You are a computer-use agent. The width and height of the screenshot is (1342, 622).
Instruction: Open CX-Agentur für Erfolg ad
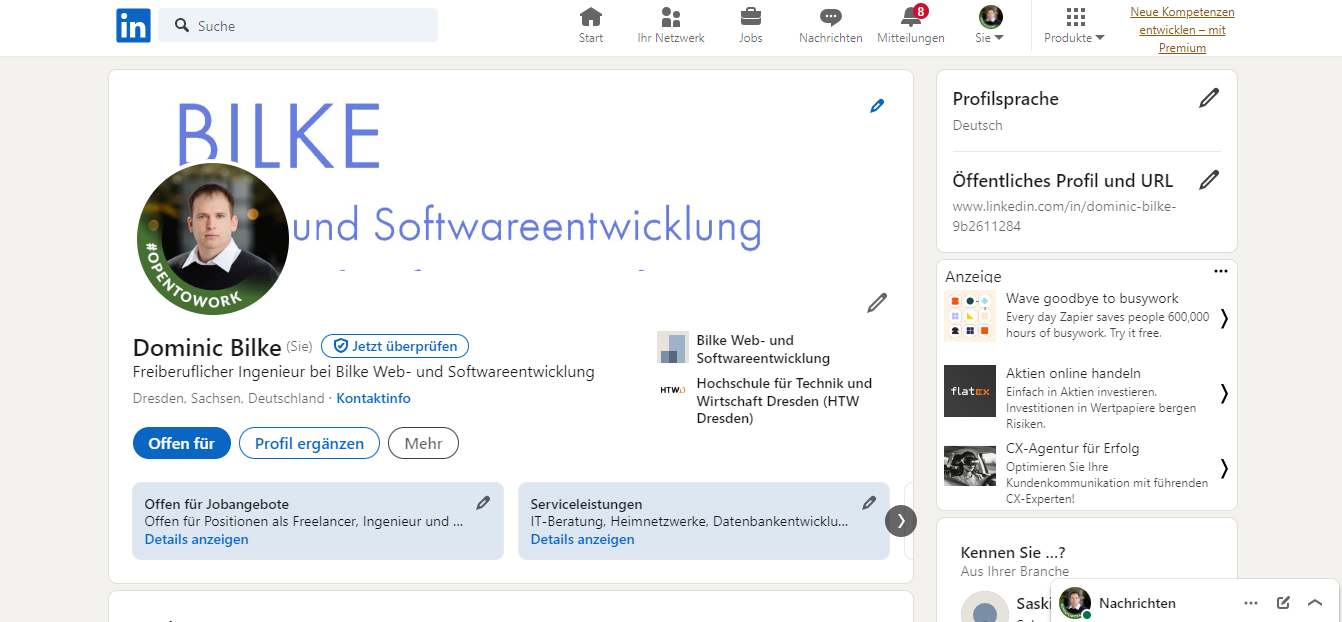click(x=1072, y=448)
